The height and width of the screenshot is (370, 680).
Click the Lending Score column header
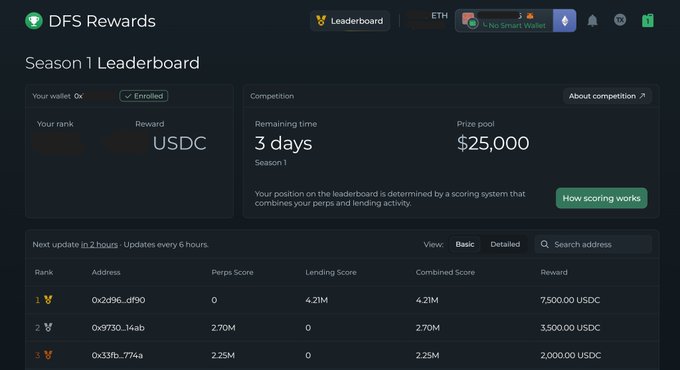331,272
